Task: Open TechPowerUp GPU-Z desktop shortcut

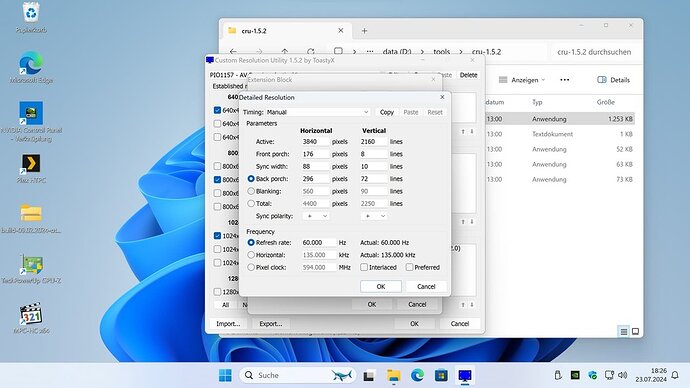Action: coord(31,269)
